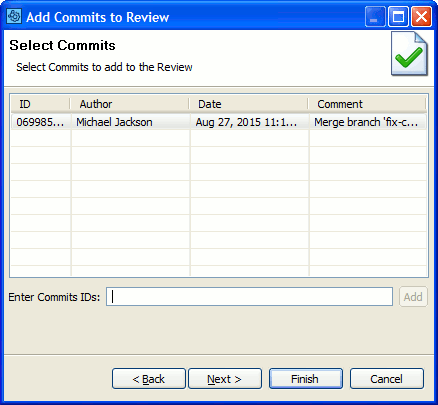Select the Michael Jackson author cell
The width and height of the screenshot is (438, 405).
(x=130, y=122)
